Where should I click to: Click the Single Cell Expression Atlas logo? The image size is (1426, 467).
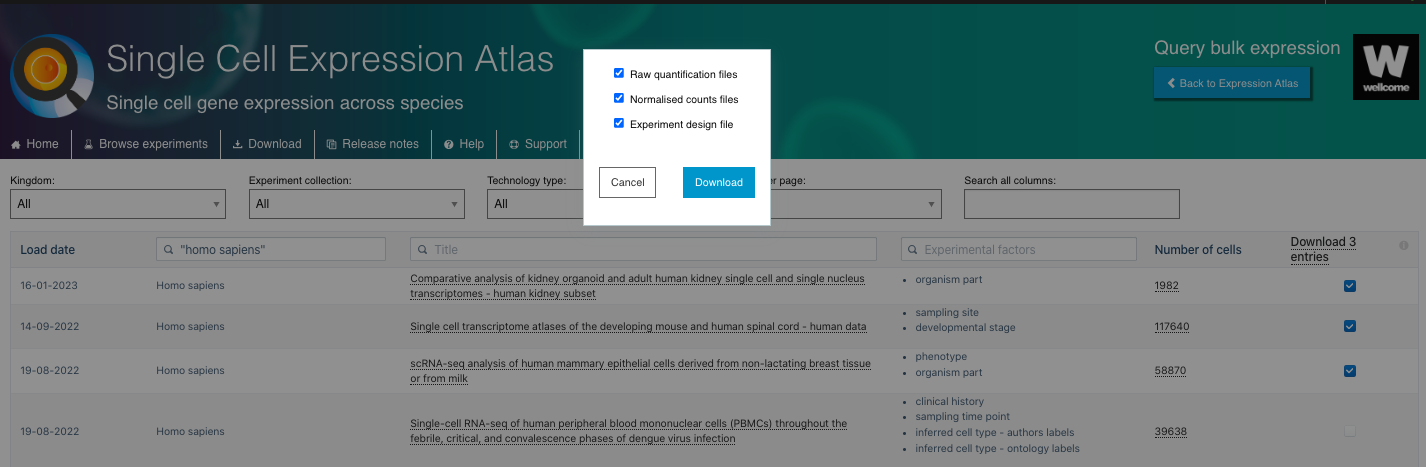point(52,77)
